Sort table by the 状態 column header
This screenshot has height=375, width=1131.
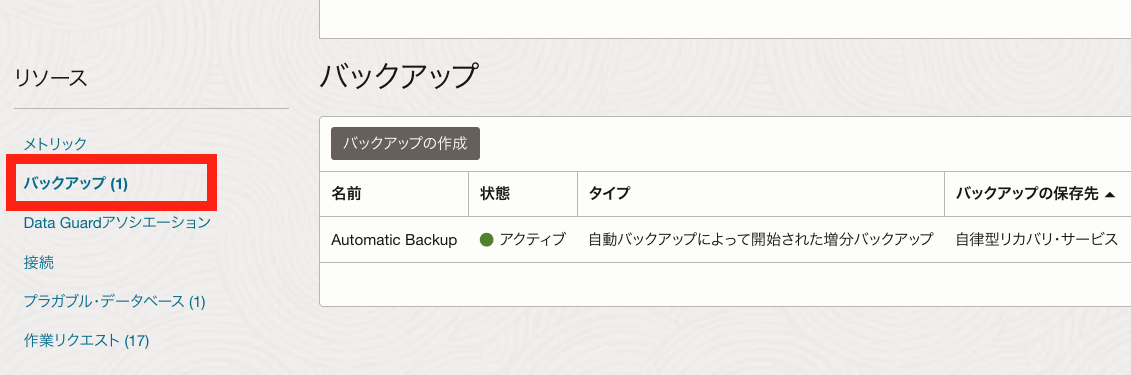(x=495, y=194)
